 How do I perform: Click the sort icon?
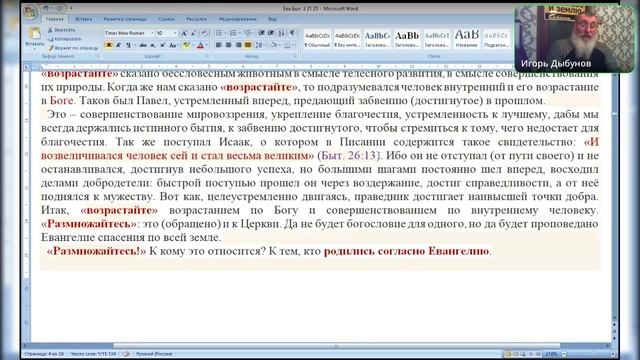(281, 33)
